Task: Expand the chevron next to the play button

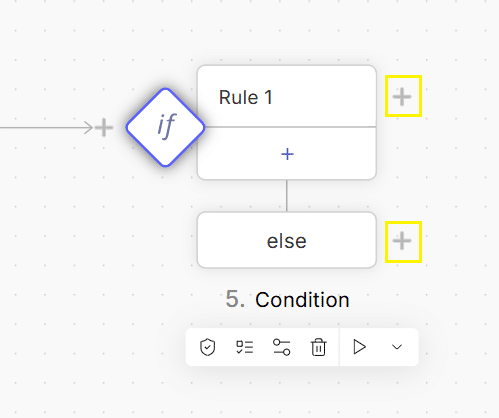Action: pyautogui.click(x=397, y=347)
